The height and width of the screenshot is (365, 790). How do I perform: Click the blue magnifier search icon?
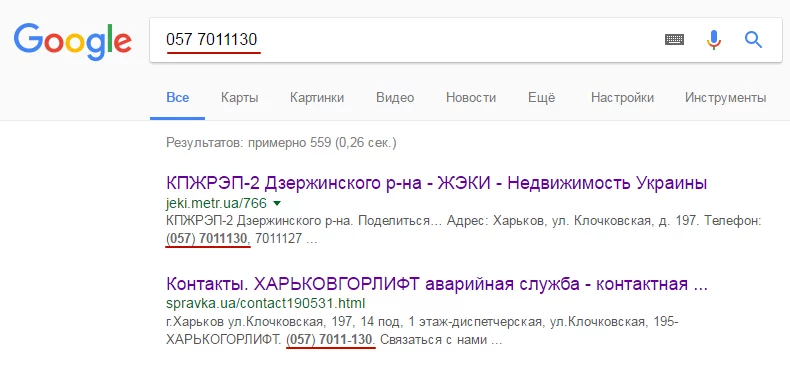(x=753, y=39)
